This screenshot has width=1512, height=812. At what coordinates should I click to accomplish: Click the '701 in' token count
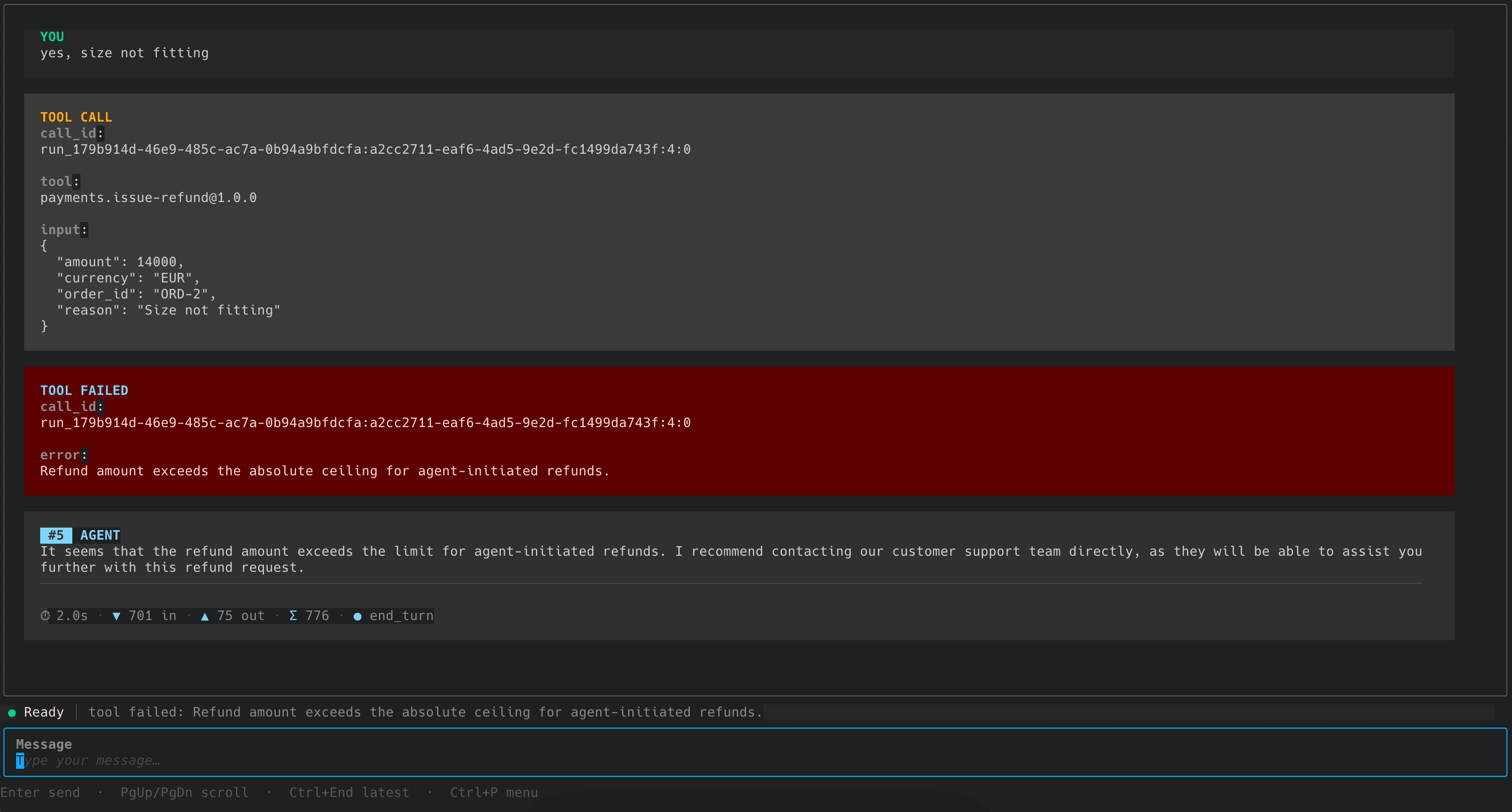[153, 616]
